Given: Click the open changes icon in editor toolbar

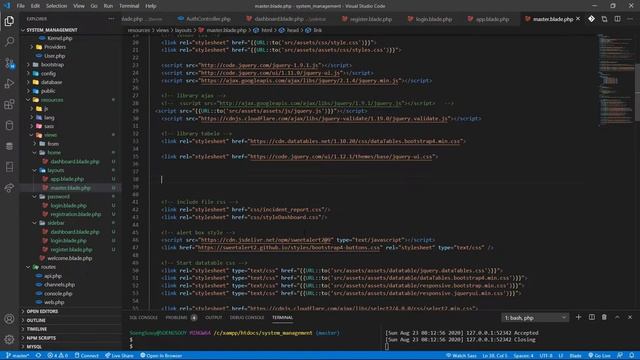Looking at the screenshot, I should (x=604, y=19).
